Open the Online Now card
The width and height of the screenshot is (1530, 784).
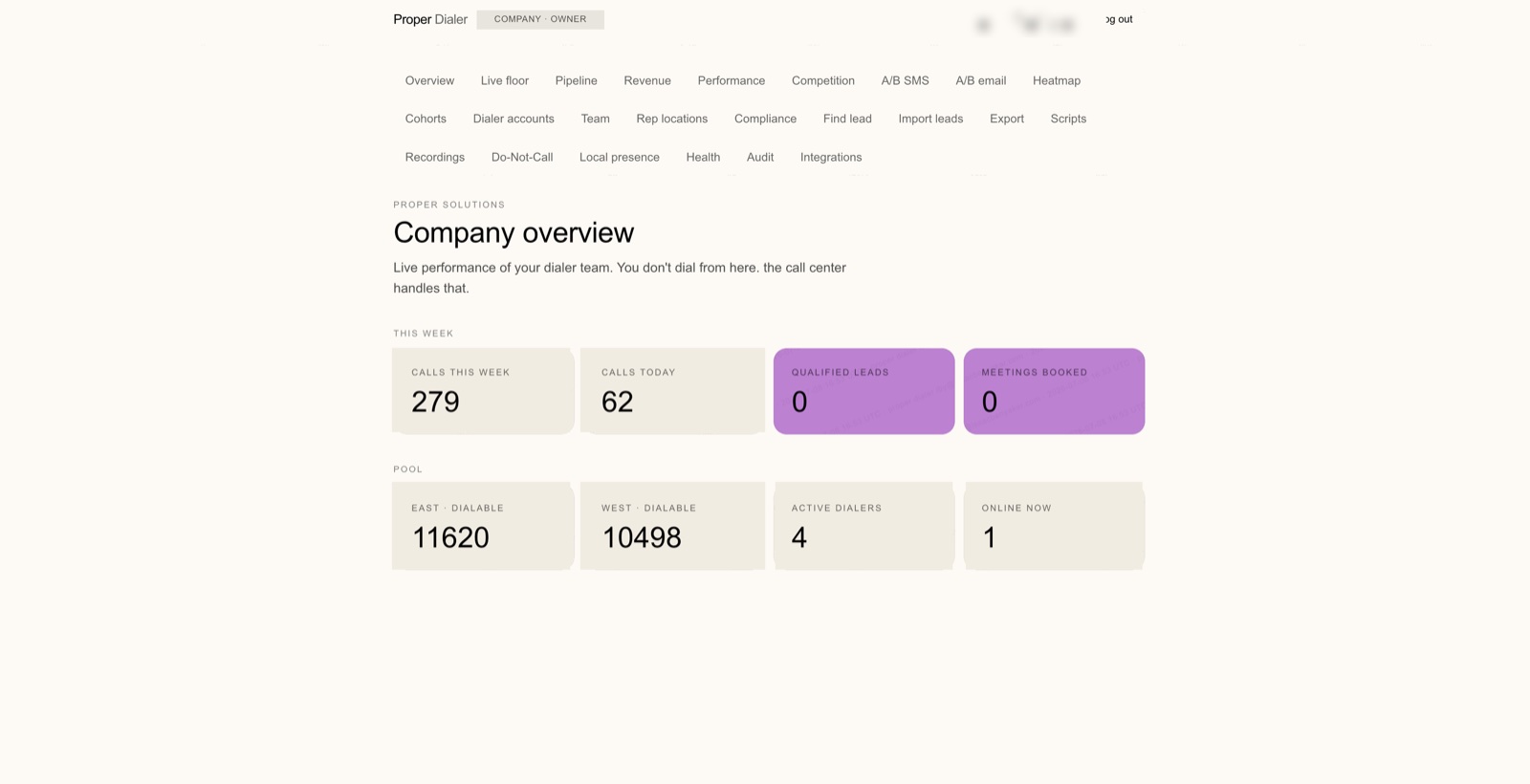1054,527
